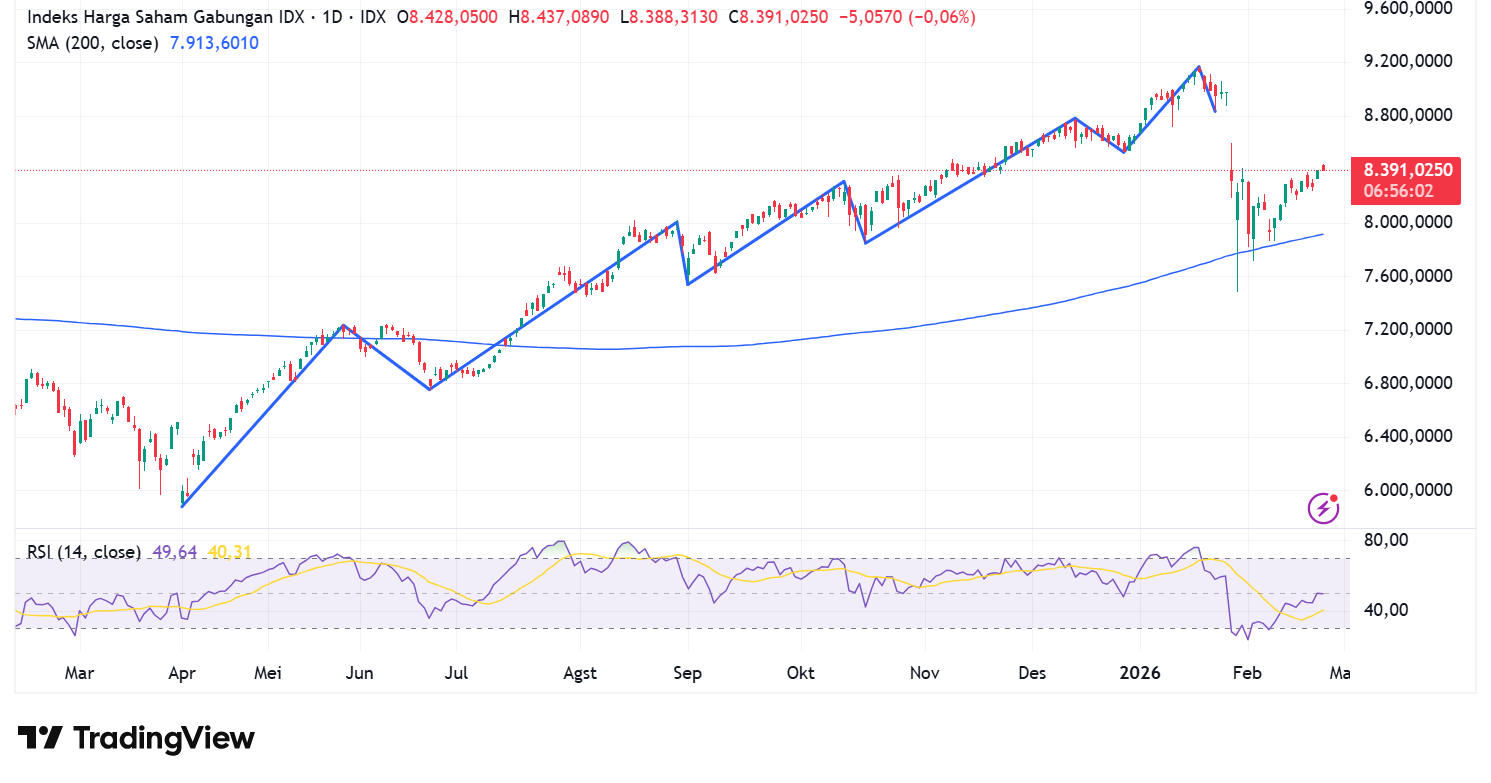Select the Agst label on the time axis
The image size is (1491, 783).
tap(579, 673)
